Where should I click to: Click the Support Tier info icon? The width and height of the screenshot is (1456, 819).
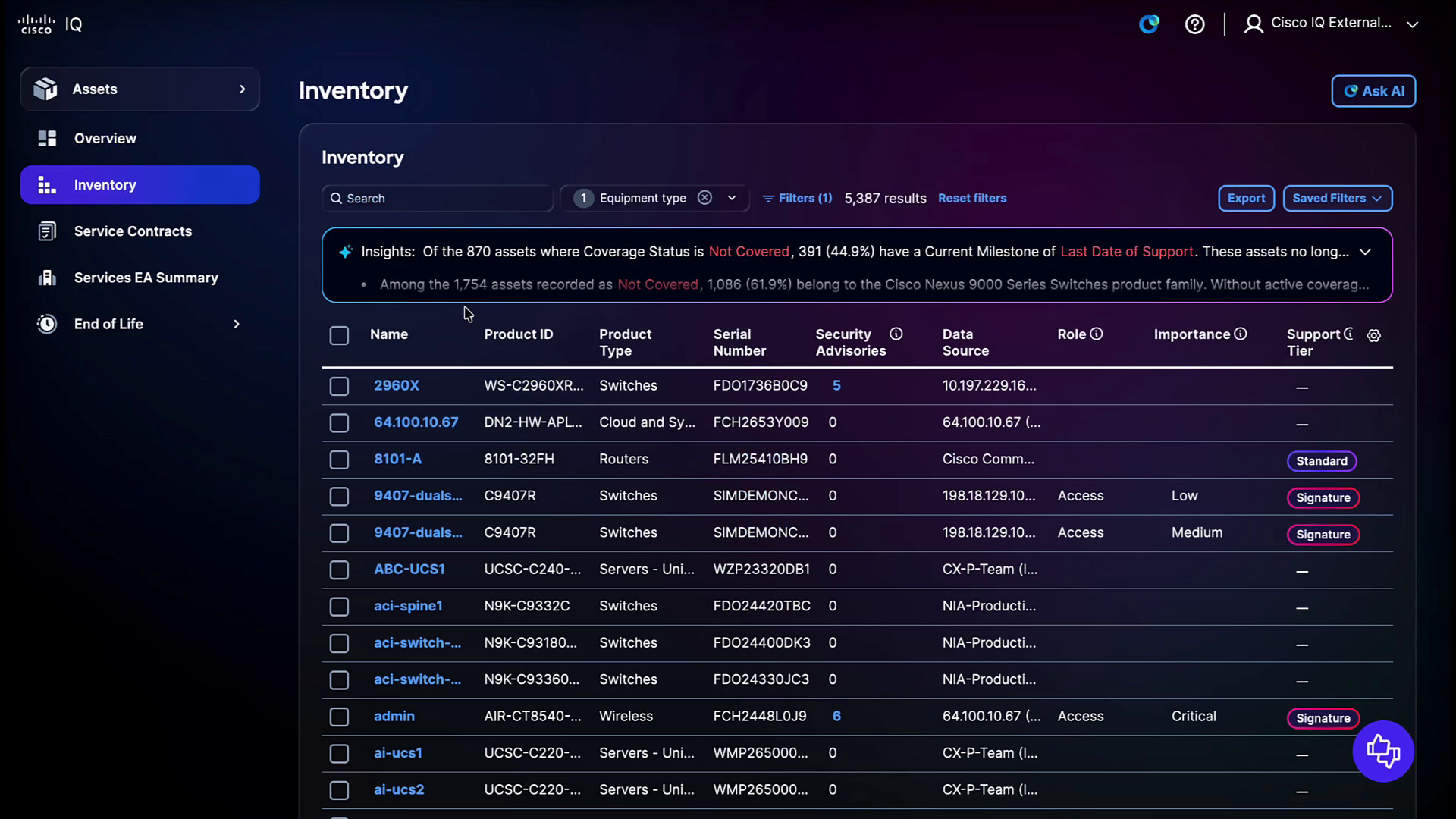(1349, 334)
